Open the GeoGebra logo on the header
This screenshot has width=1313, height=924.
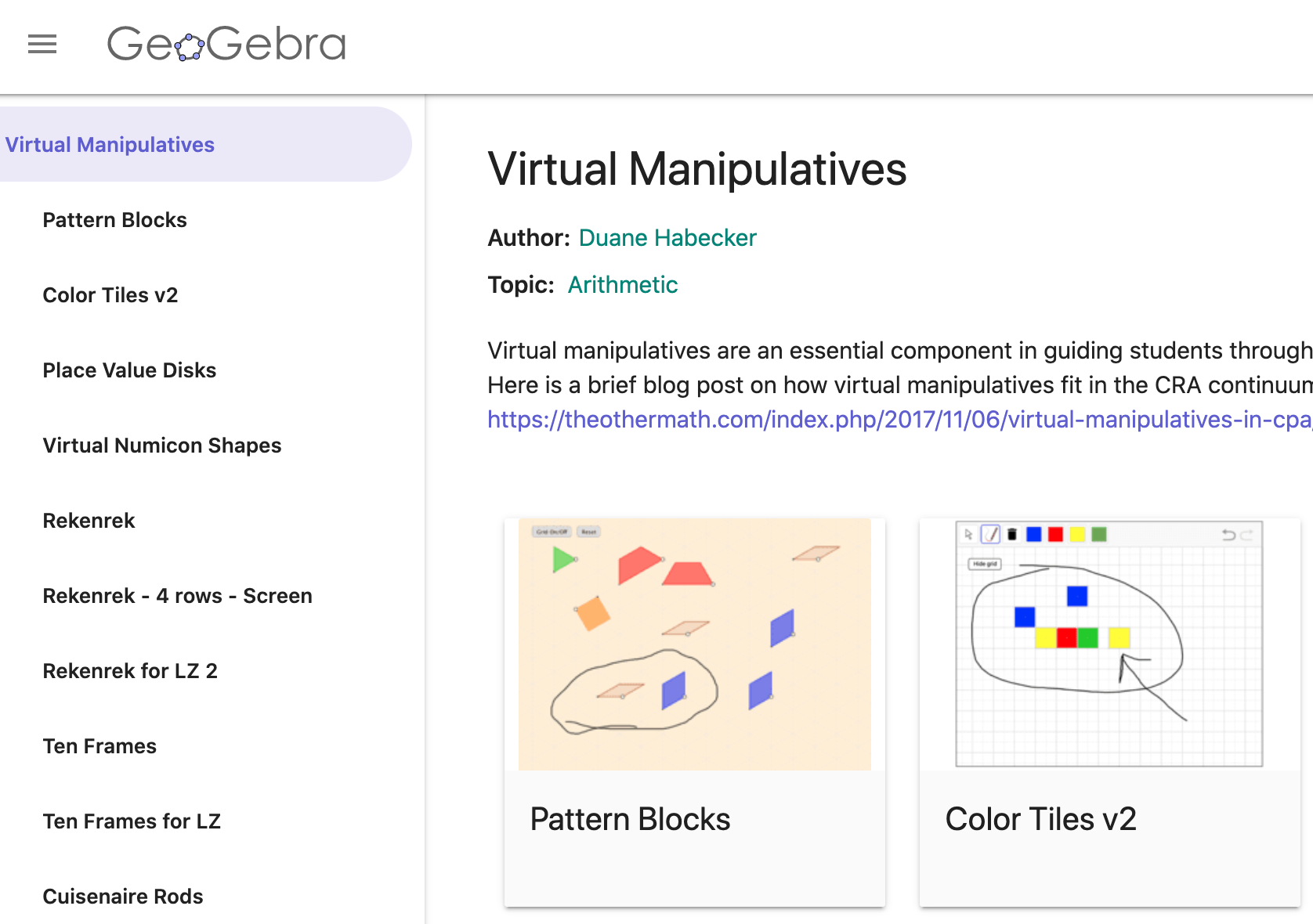[226, 45]
